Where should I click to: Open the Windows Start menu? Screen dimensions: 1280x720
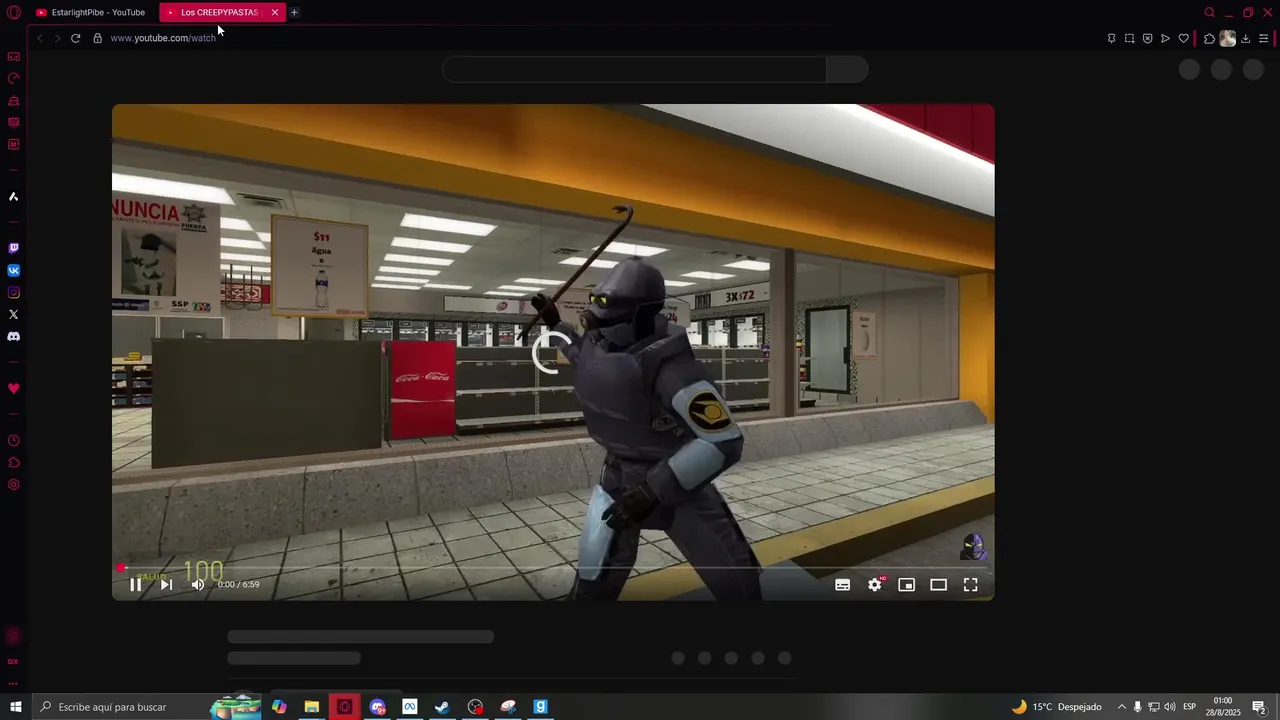coord(16,707)
